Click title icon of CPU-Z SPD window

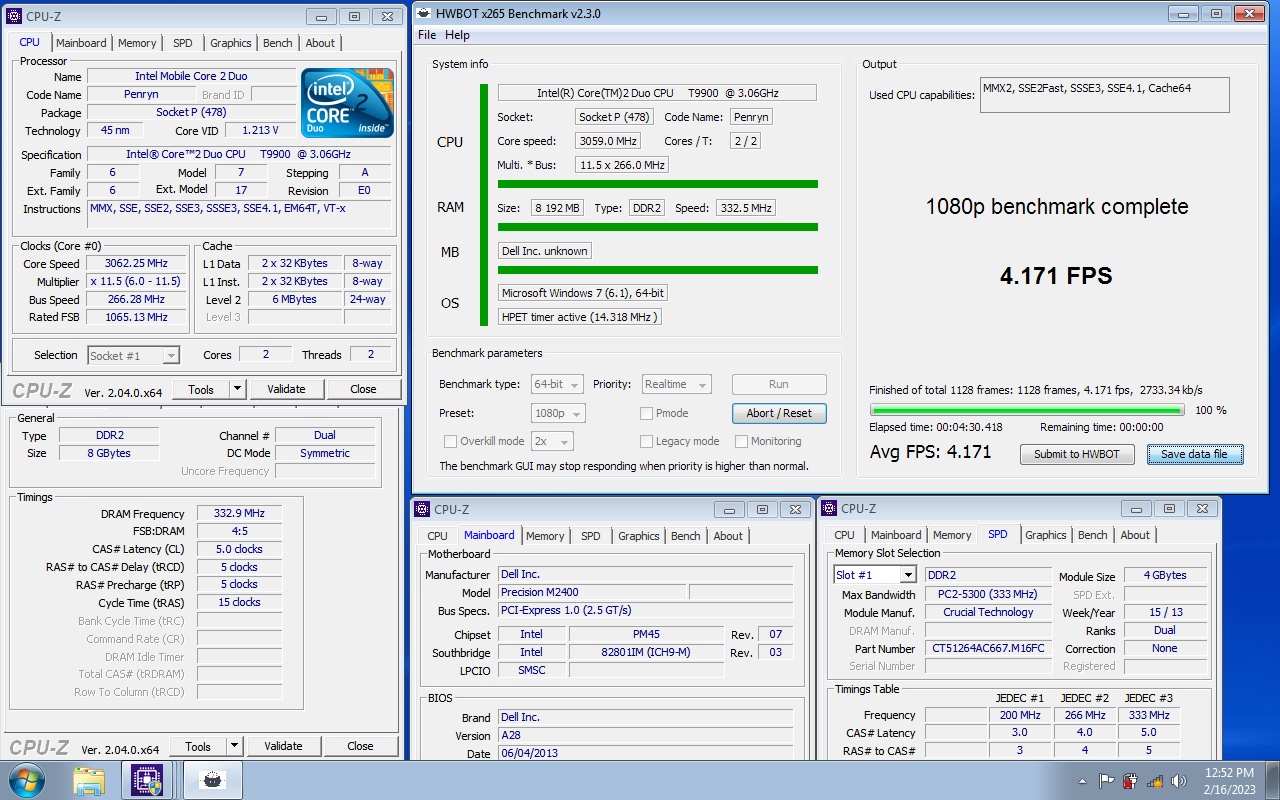pyautogui.click(x=829, y=509)
